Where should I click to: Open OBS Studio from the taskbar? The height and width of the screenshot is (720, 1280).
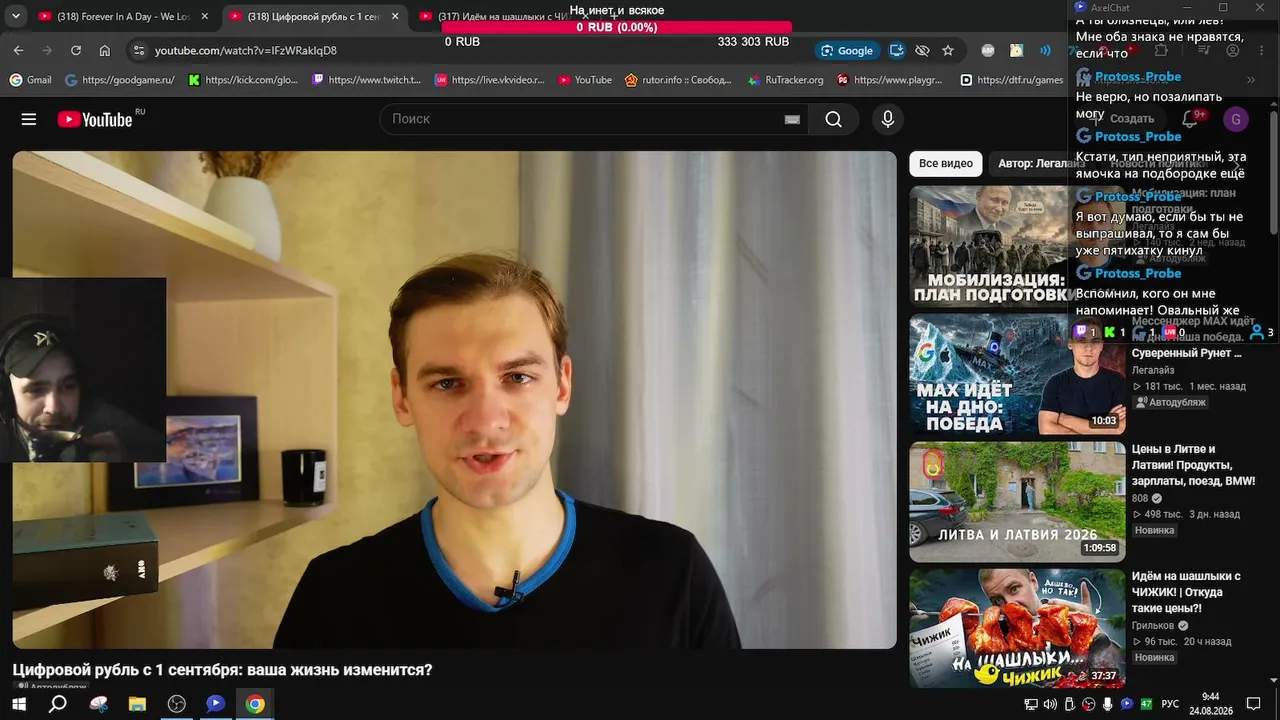click(x=177, y=704)
